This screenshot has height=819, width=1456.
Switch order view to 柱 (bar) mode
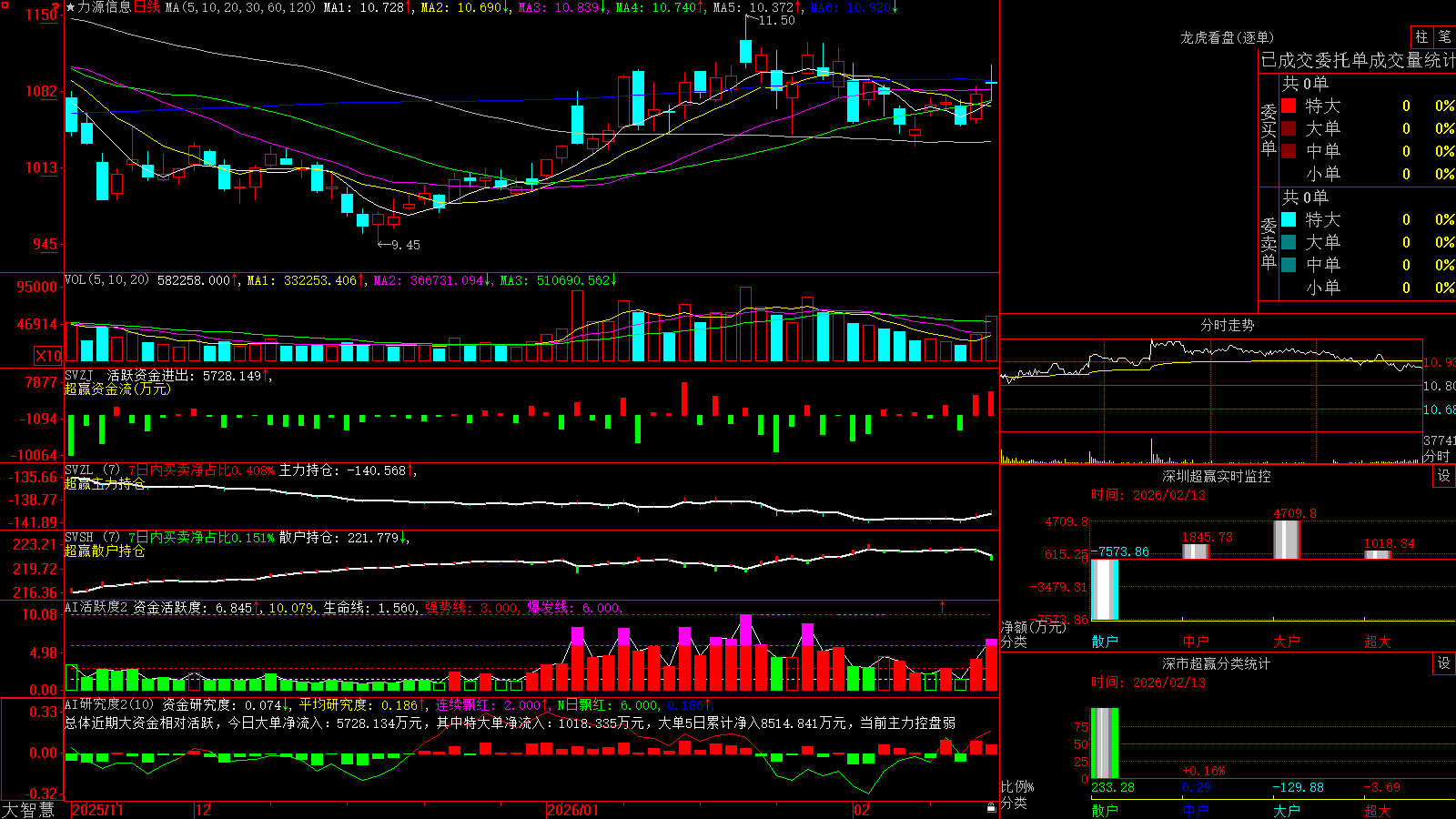click(1421, 36)
